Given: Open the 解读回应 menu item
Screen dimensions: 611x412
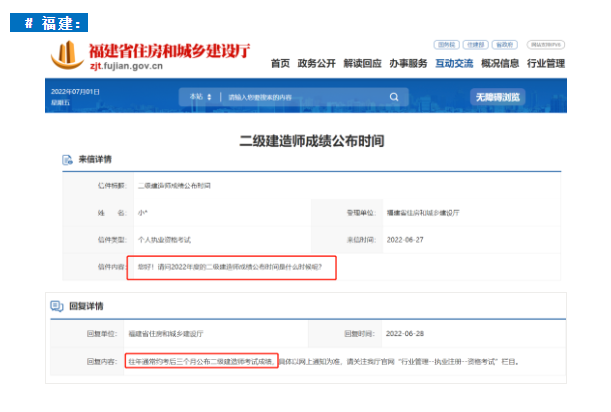Looking at the screenshot, I should click(362, 63).
